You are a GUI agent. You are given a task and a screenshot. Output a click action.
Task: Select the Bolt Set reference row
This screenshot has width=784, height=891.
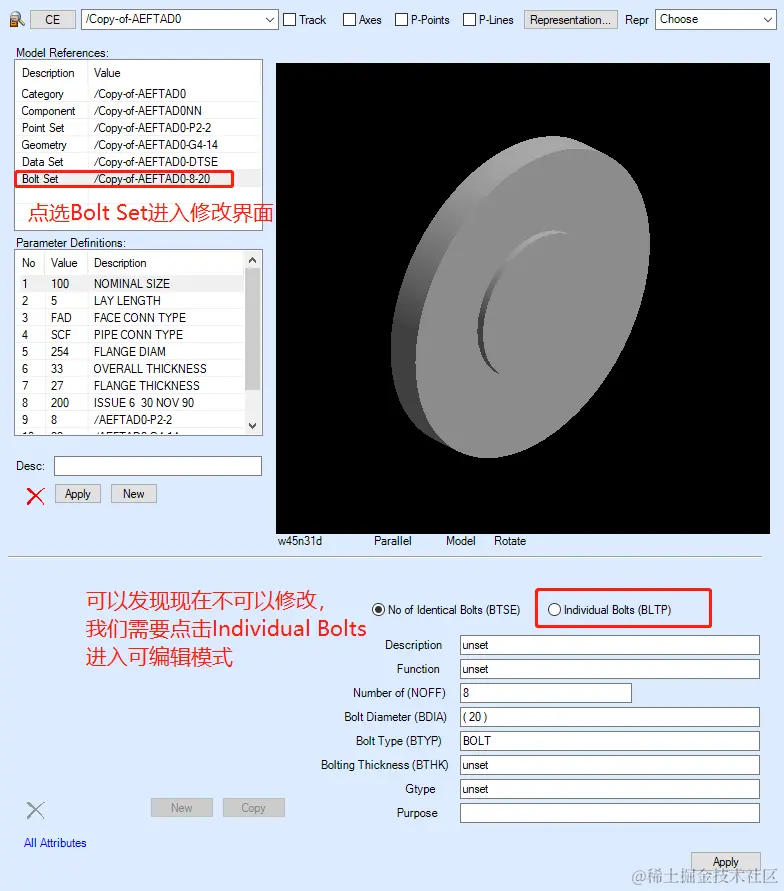point(138,179)
